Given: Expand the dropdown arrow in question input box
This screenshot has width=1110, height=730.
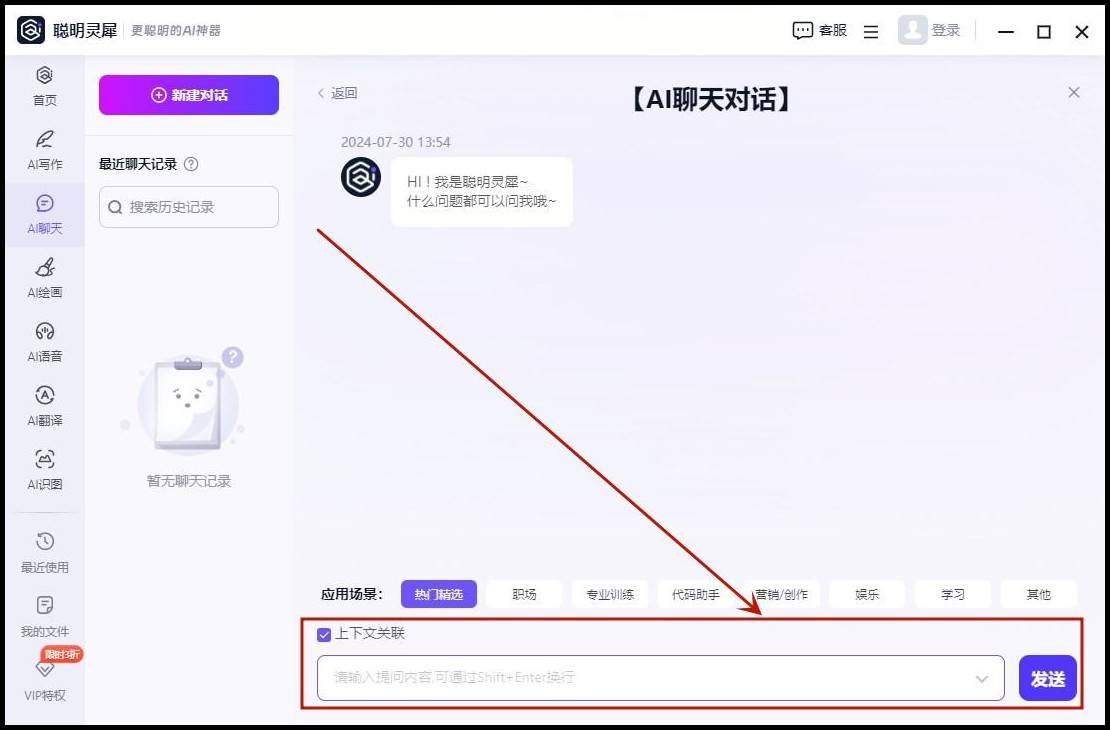Looking at the screenshot, I should (982, 679).
